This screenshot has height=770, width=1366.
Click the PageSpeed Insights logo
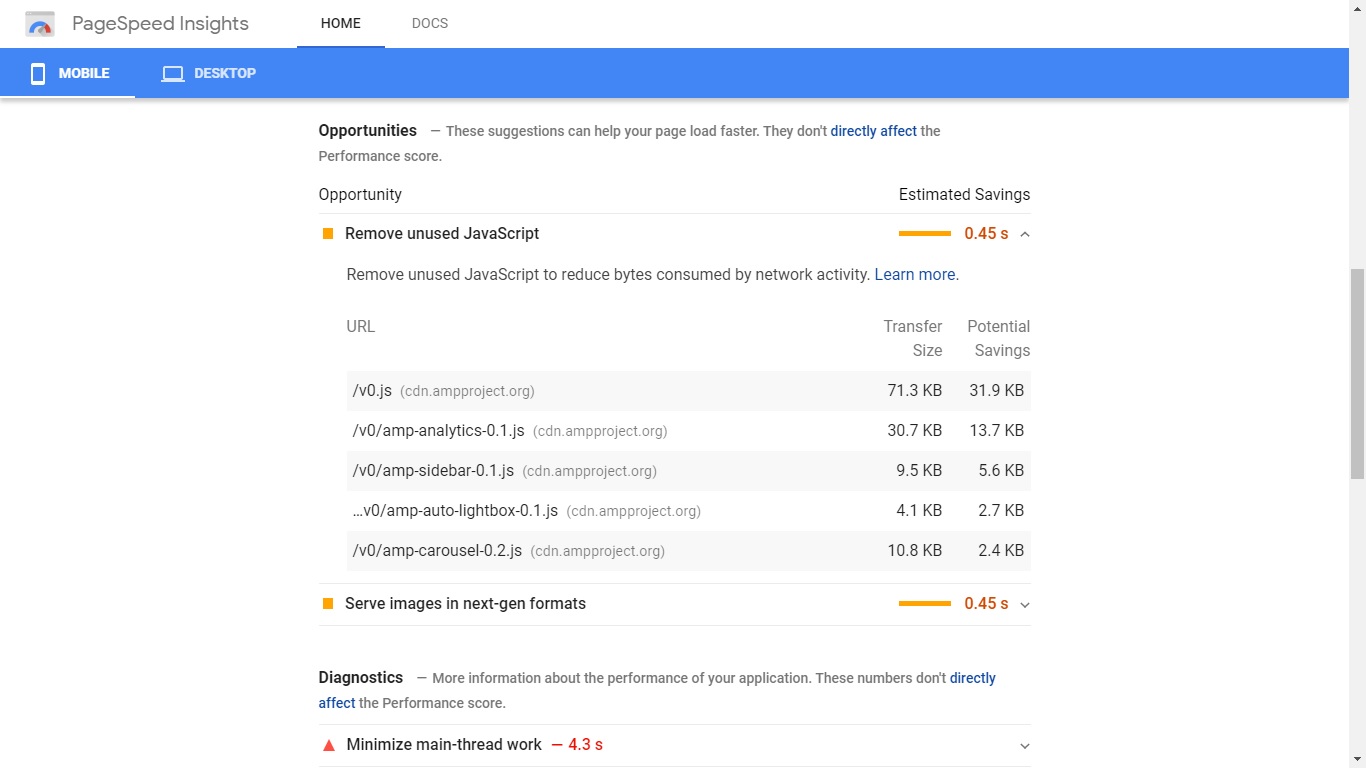[x=40, y=22]
